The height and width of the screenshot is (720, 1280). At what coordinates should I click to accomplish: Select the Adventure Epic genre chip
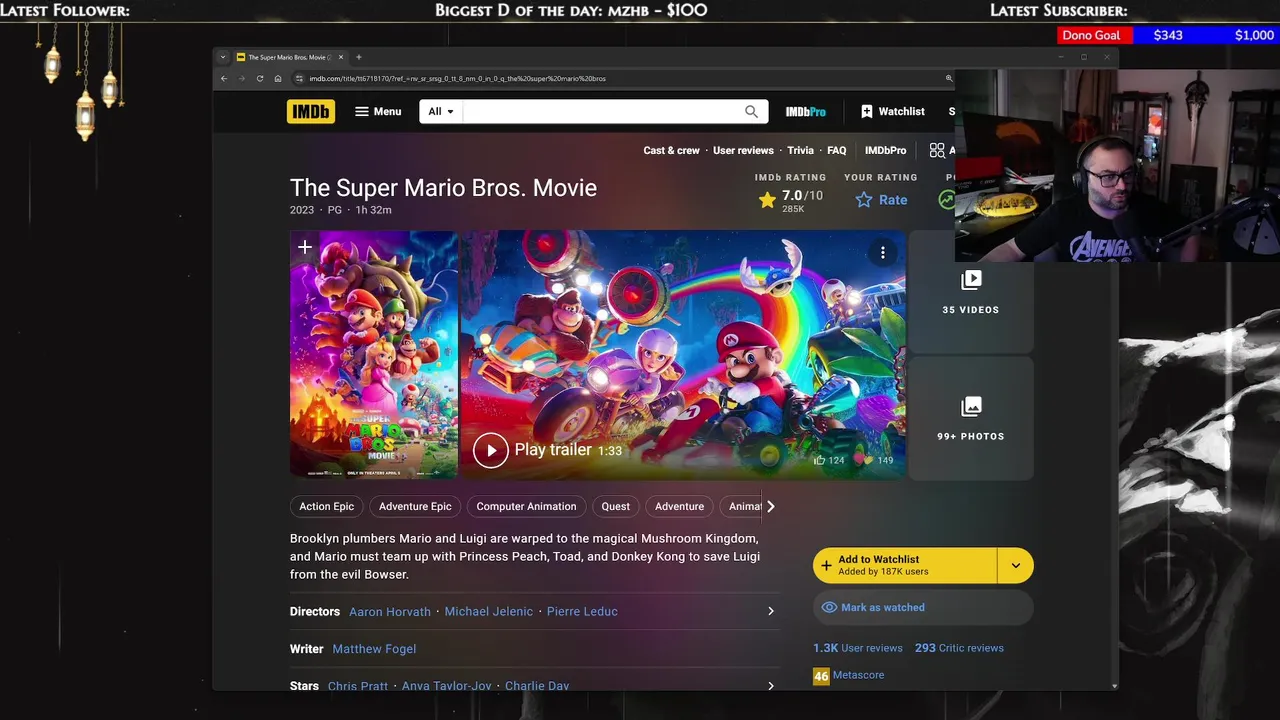pyautogui.click(x=415, y=506)
